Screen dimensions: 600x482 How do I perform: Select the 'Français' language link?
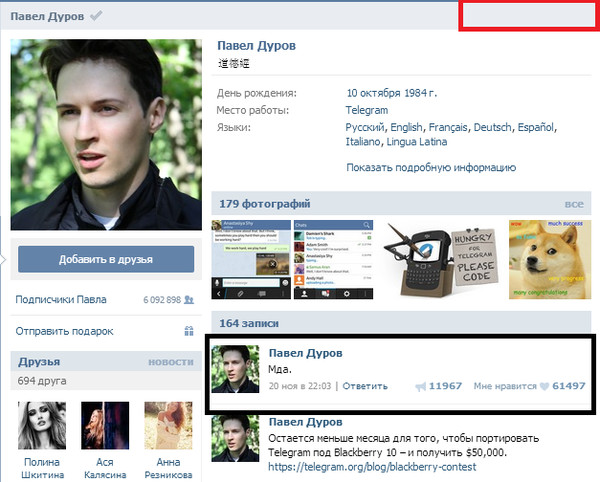click(448, 127)
